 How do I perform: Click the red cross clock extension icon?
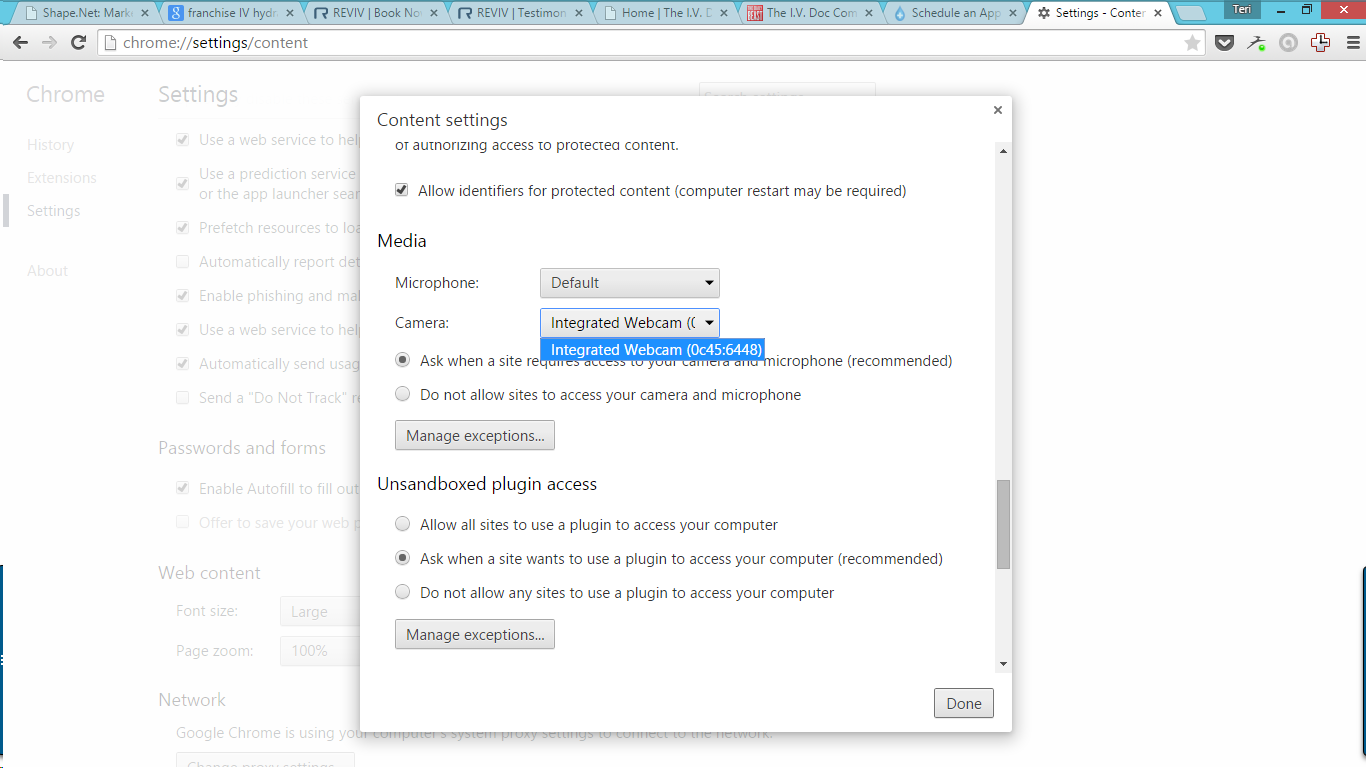click(x=1320, y=43)
